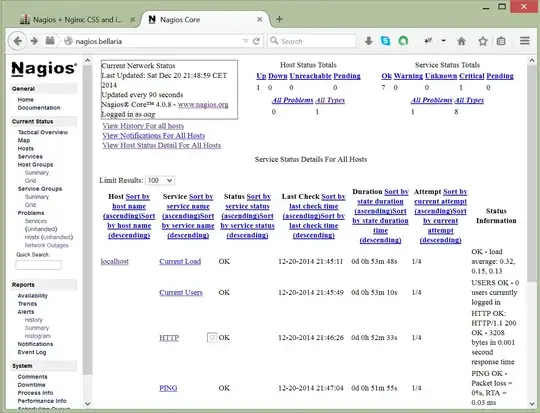This screenshot has height=413, width=540.
Task: Open the www.nagios.org link
Action: tap(203, 104)
